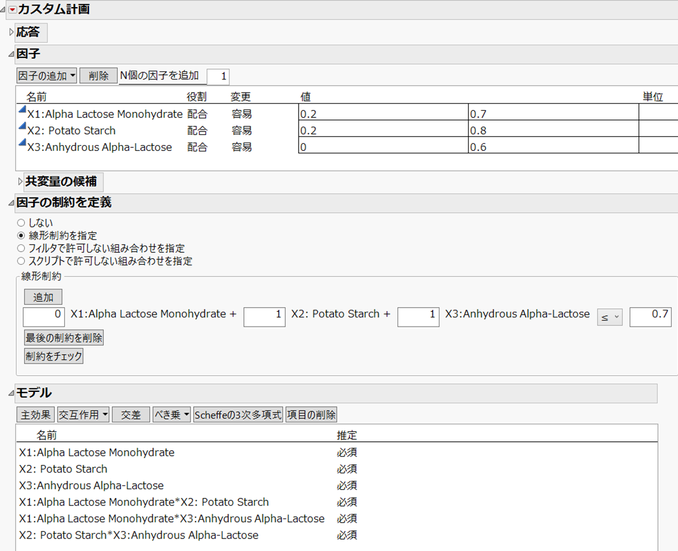Collapse the モデル section
Viewport: 678px width, 551px height.
pyautogui.click(x=11, y=393)
